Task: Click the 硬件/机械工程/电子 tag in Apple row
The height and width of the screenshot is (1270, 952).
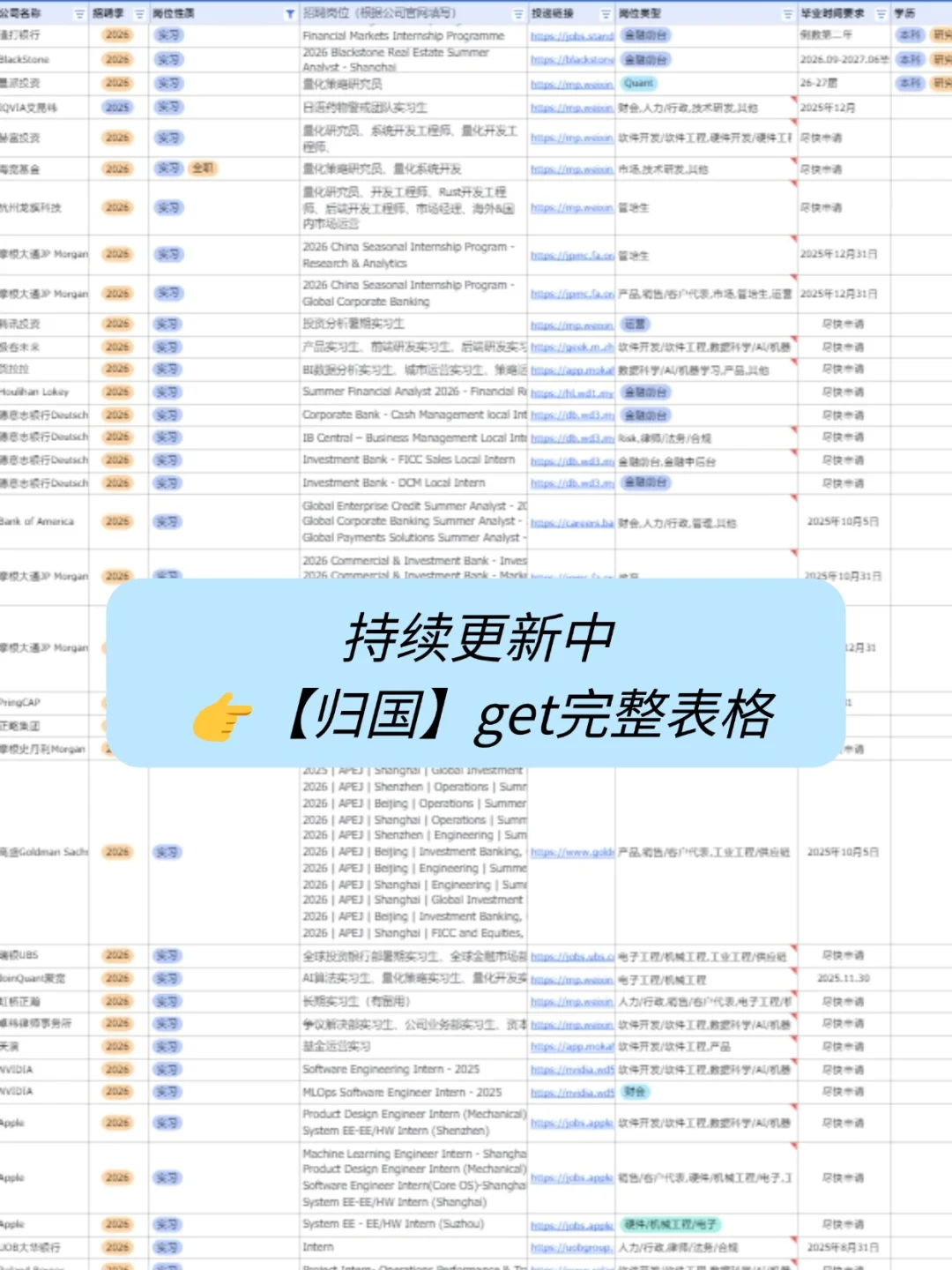Action: (x=670, y=1224)
